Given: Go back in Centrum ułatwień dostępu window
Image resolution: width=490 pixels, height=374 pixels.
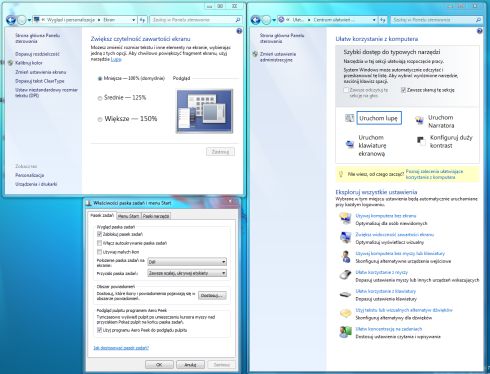Looking at the screenshot, I should tap(255, 20).
